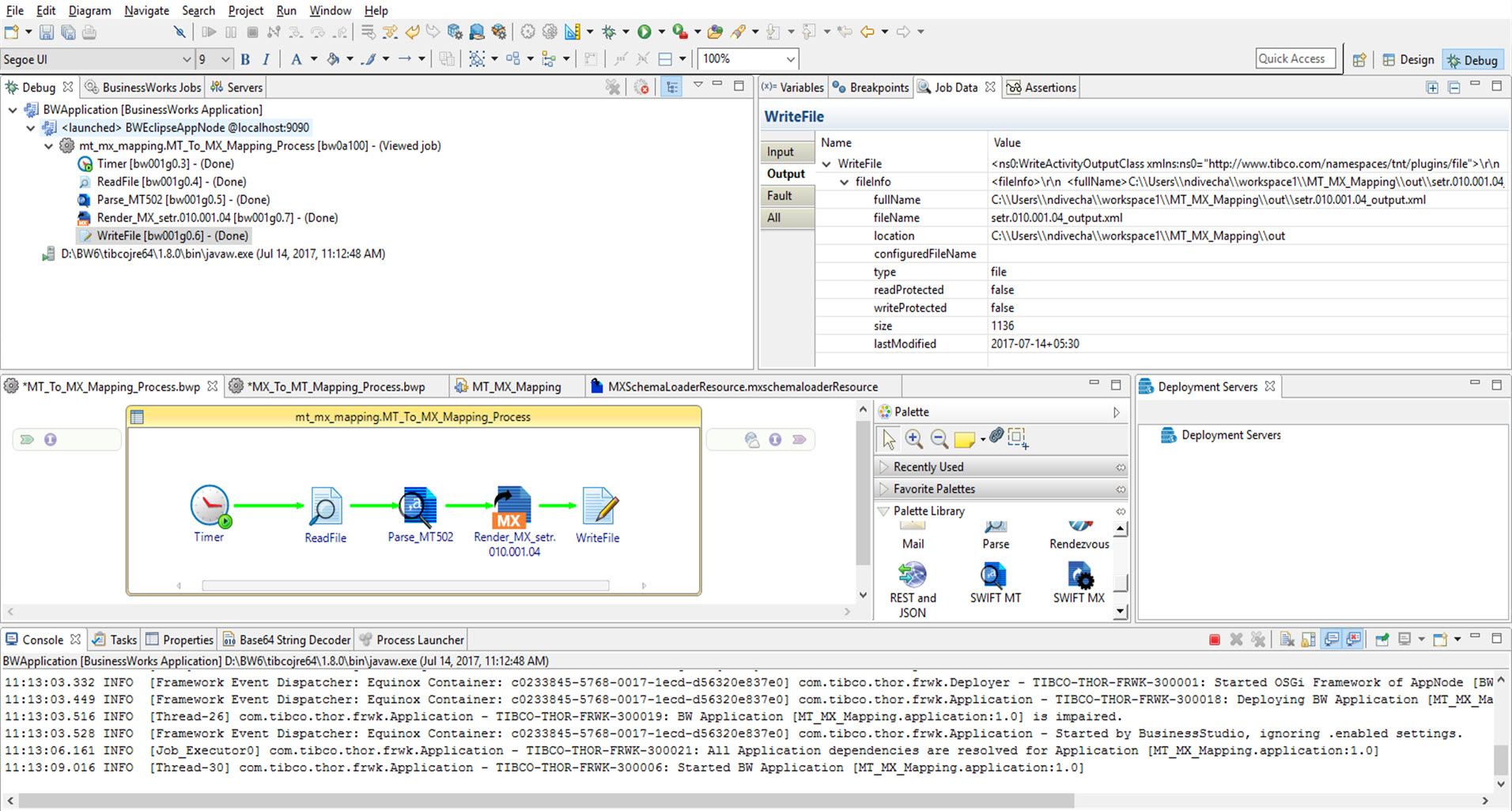1512x811 pixels.
Task: Terminate console with red stop icon
Action: (x=1215, y=639)
